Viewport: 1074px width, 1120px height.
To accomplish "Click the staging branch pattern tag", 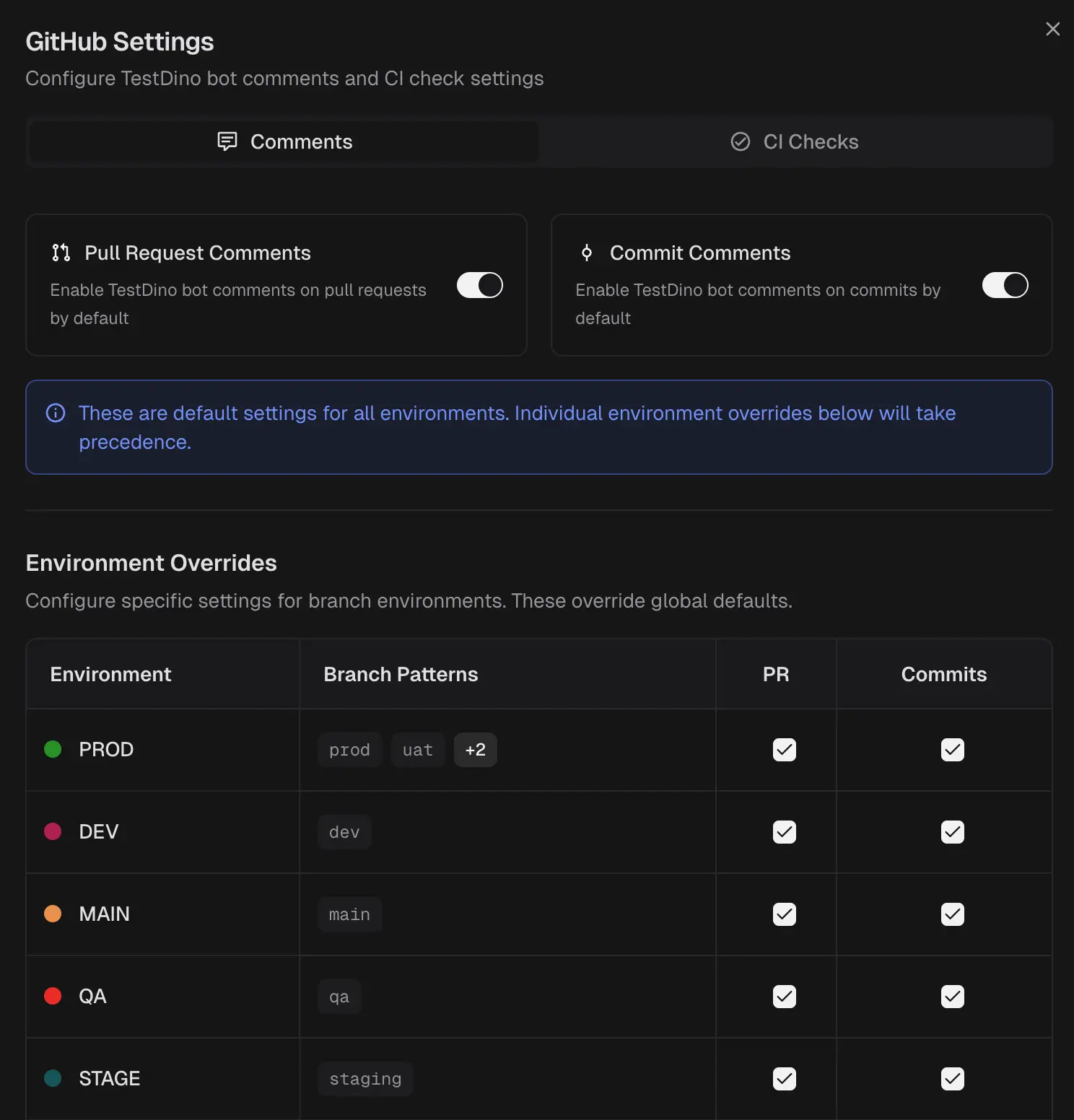I will [365, 1079].
